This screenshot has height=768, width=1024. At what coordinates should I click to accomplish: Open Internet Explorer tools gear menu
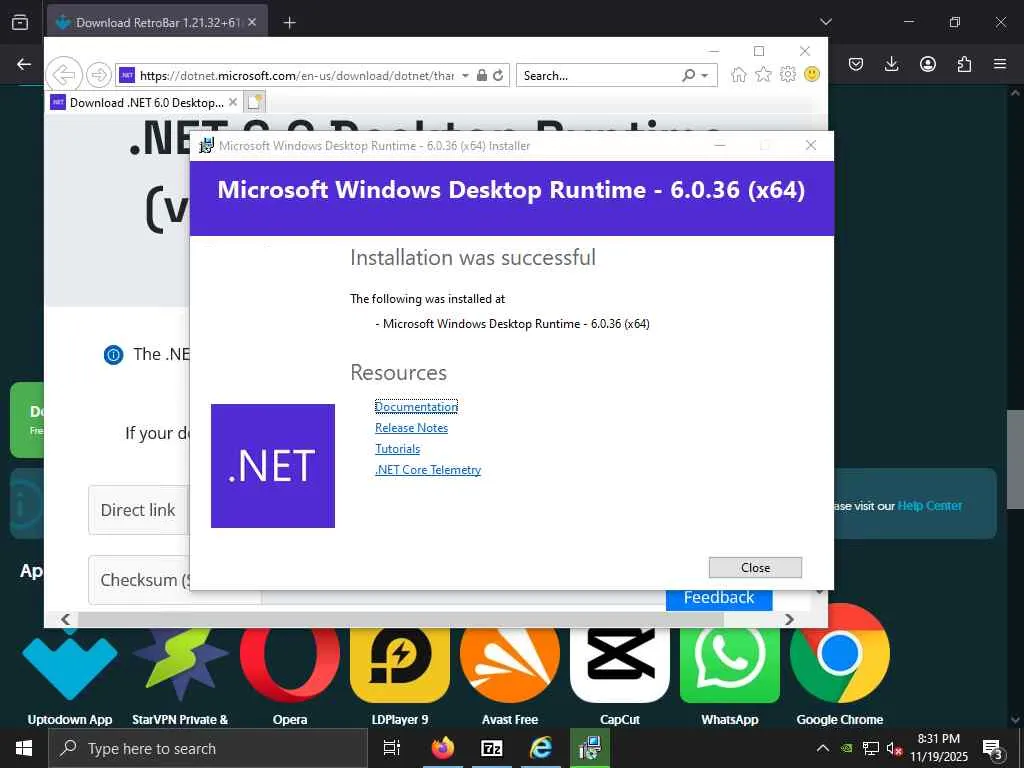(788, 74)
